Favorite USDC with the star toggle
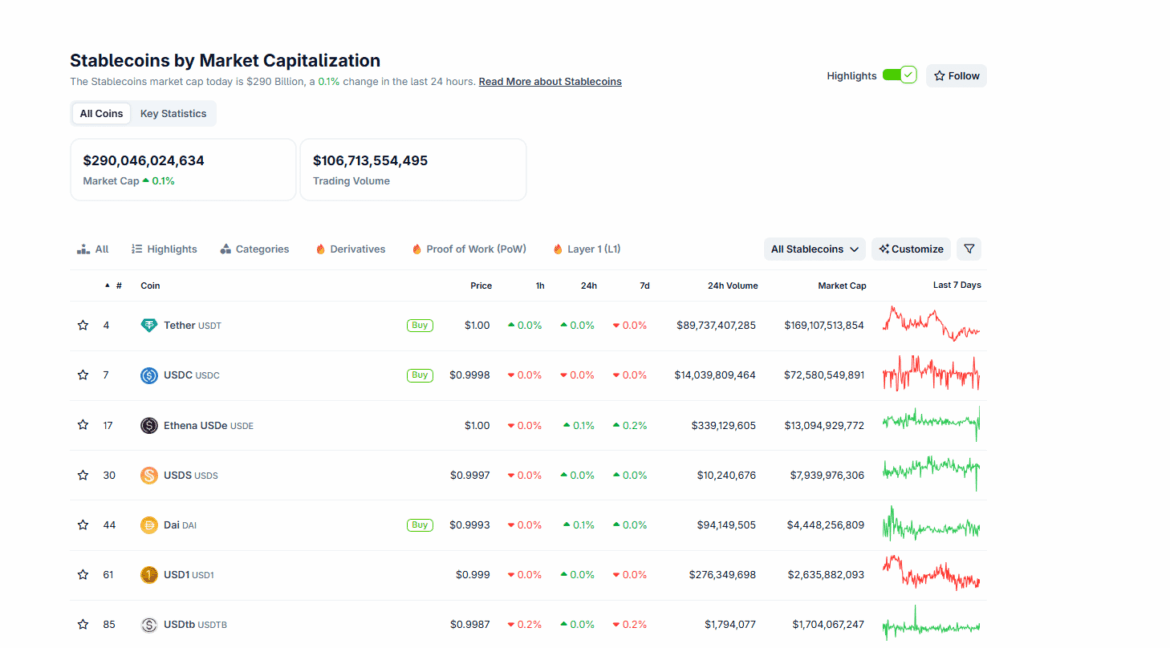 coord(83,375)
